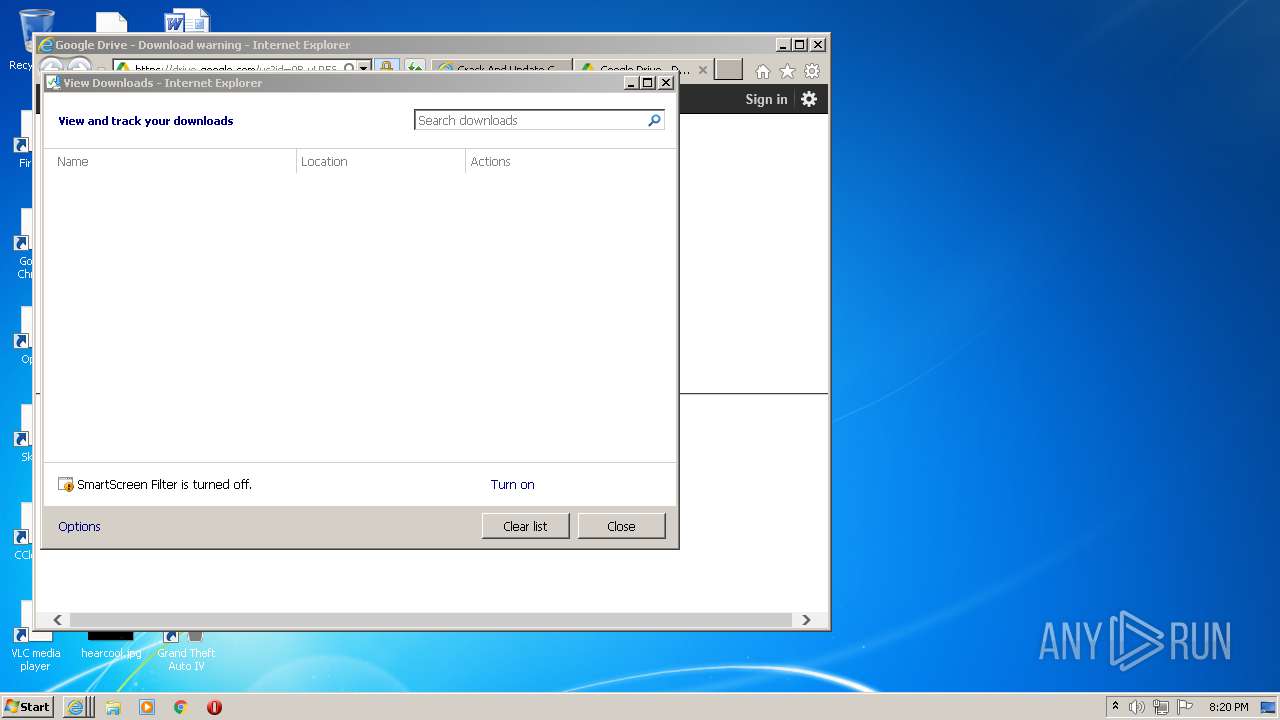Click the Clear list button
The width and height of the screenshot is (1280, 720).
pos(525,526)
